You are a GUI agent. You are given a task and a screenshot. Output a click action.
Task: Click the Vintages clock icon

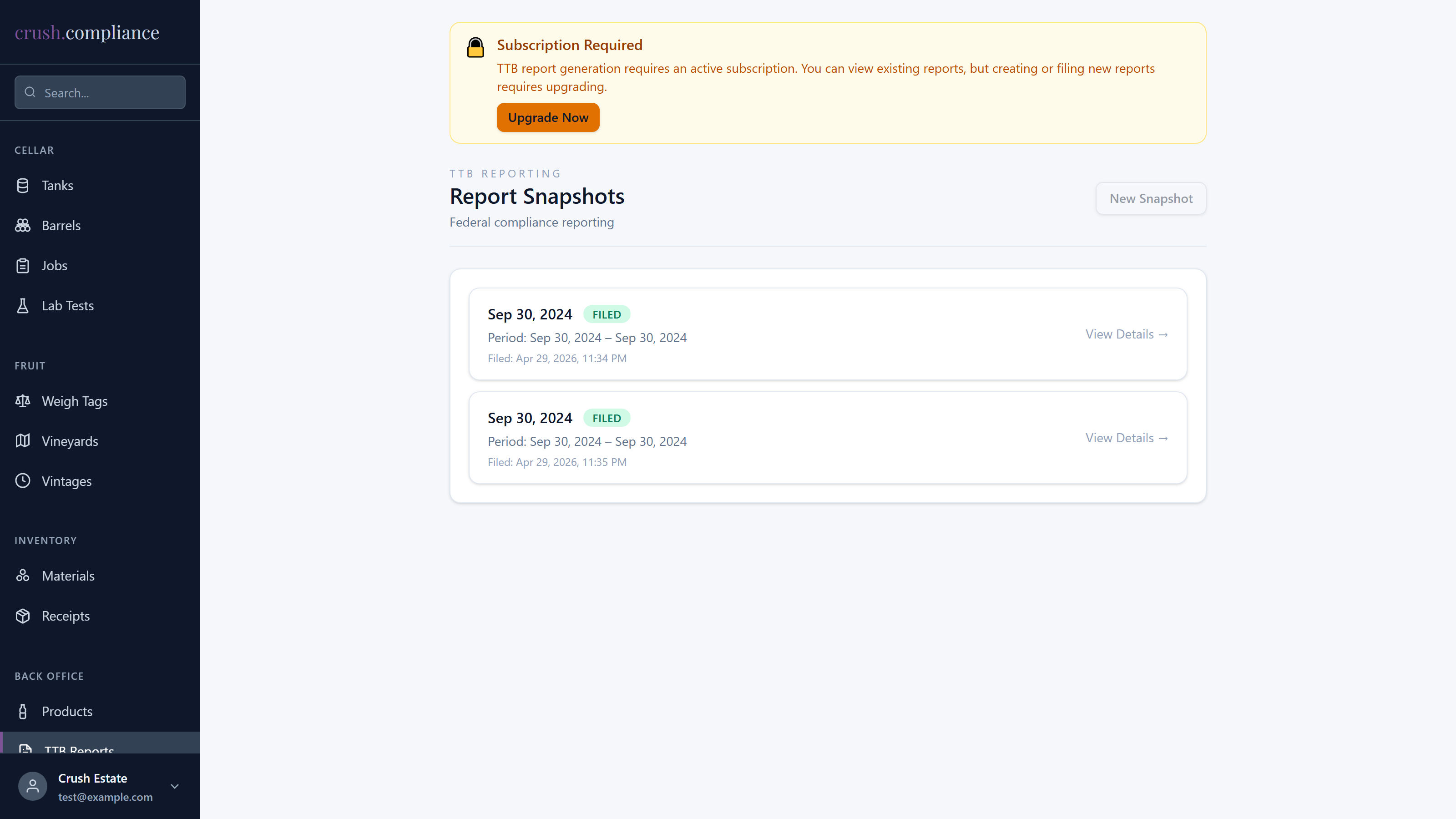point(23,481)
